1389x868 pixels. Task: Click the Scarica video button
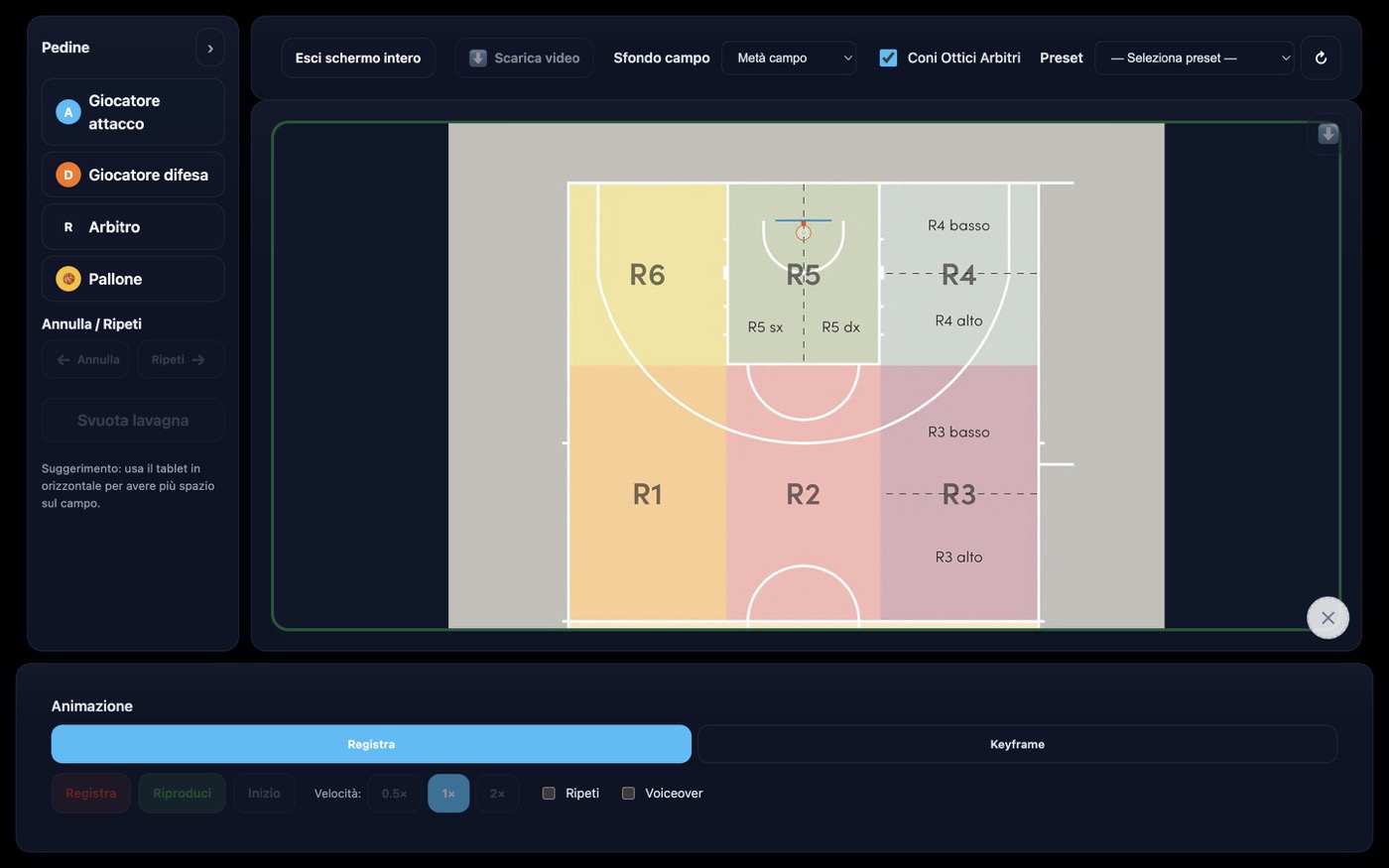pyautogui.click(x=525, y=58)
